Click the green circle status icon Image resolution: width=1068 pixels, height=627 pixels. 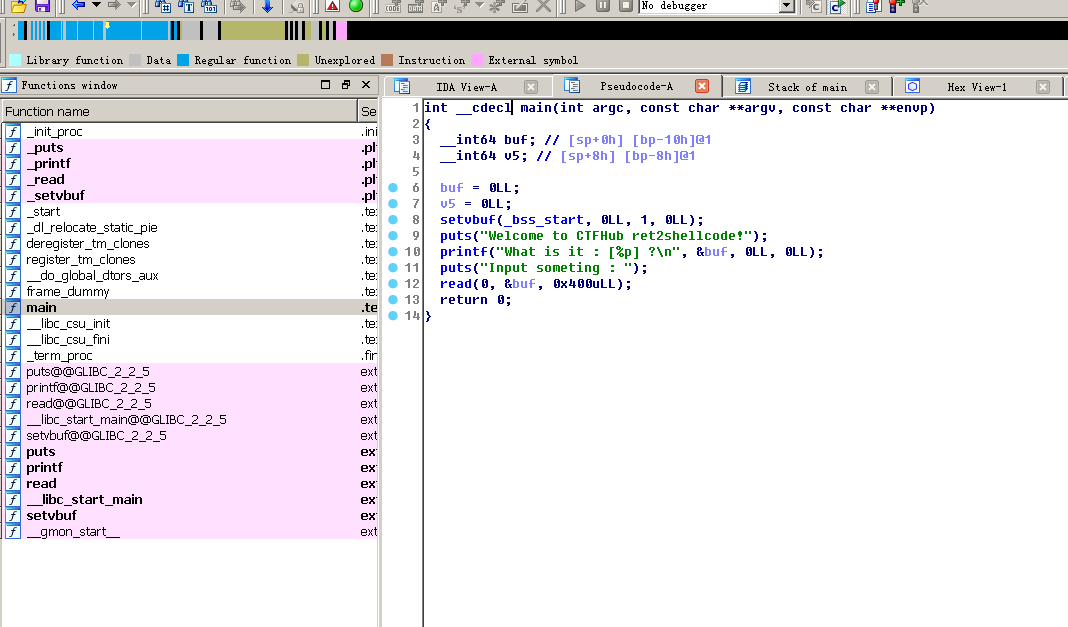355,6
